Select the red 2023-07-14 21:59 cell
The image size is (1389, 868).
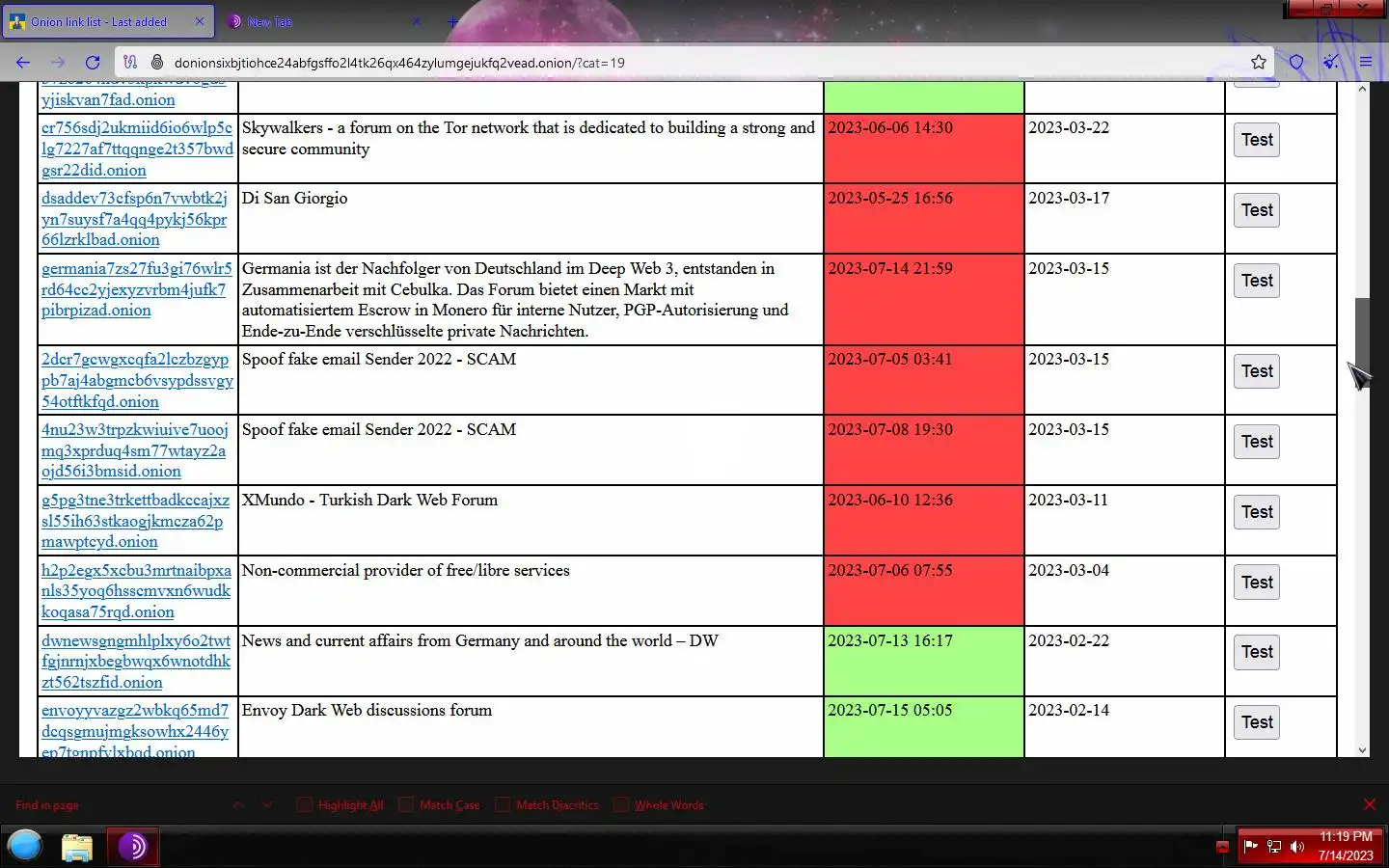(924, 299)
